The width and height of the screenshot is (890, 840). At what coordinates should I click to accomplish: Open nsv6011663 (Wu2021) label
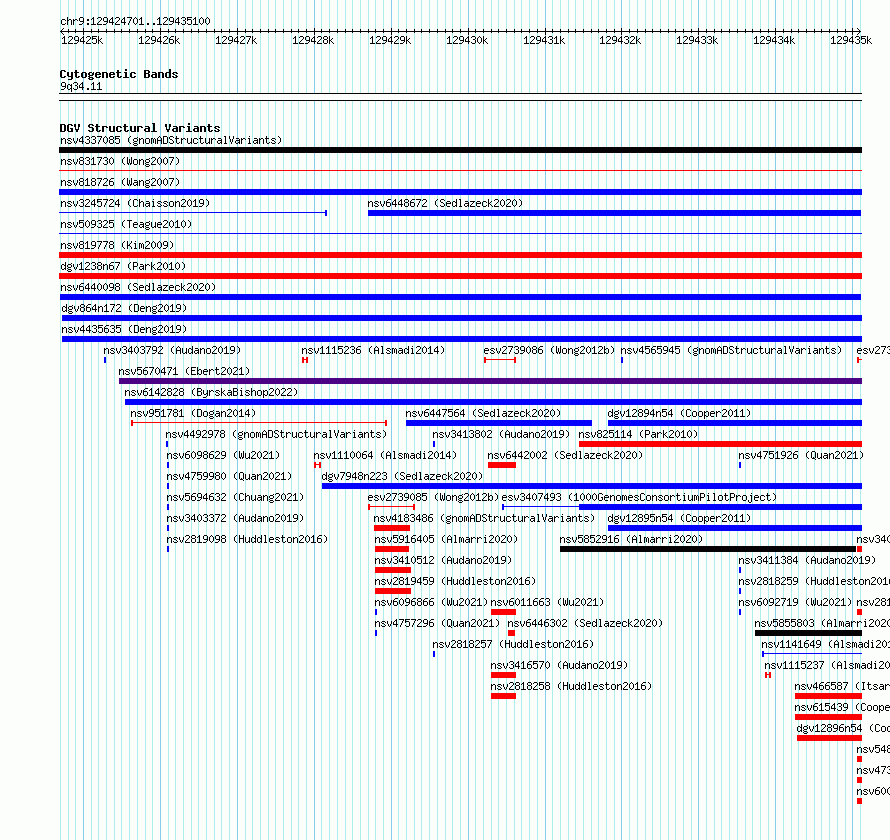pyautogui.click(x=547, y=602)
